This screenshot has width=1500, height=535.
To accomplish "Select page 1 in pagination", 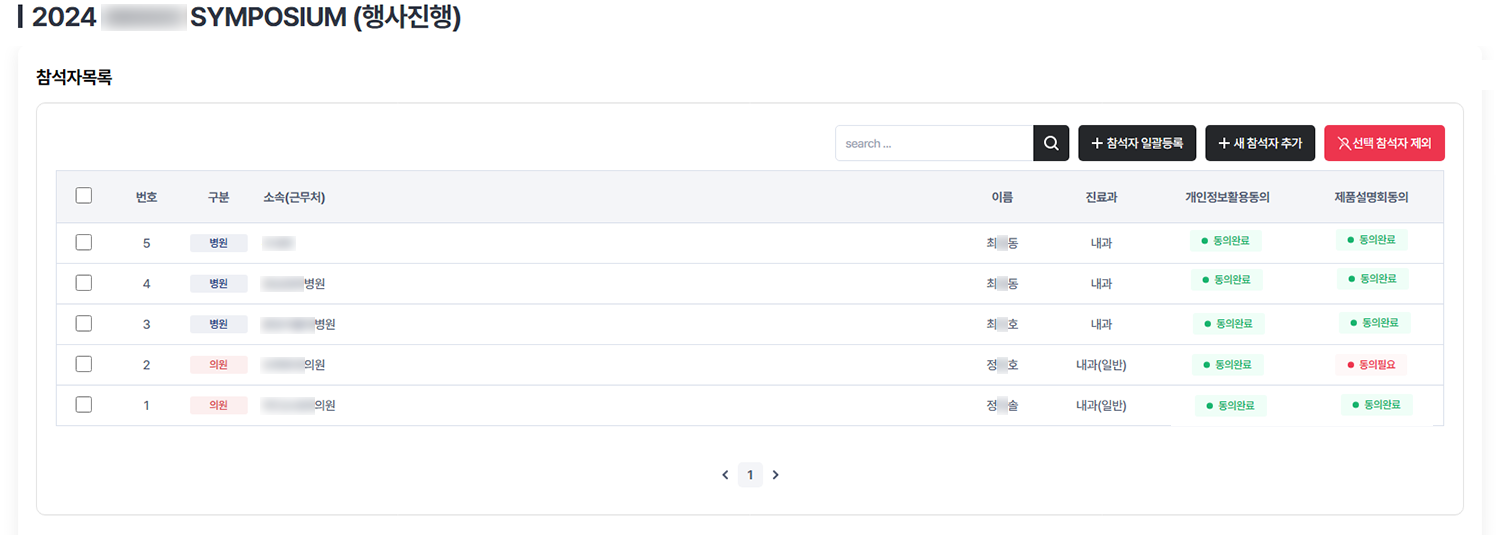I will click(x=750, y=475).
